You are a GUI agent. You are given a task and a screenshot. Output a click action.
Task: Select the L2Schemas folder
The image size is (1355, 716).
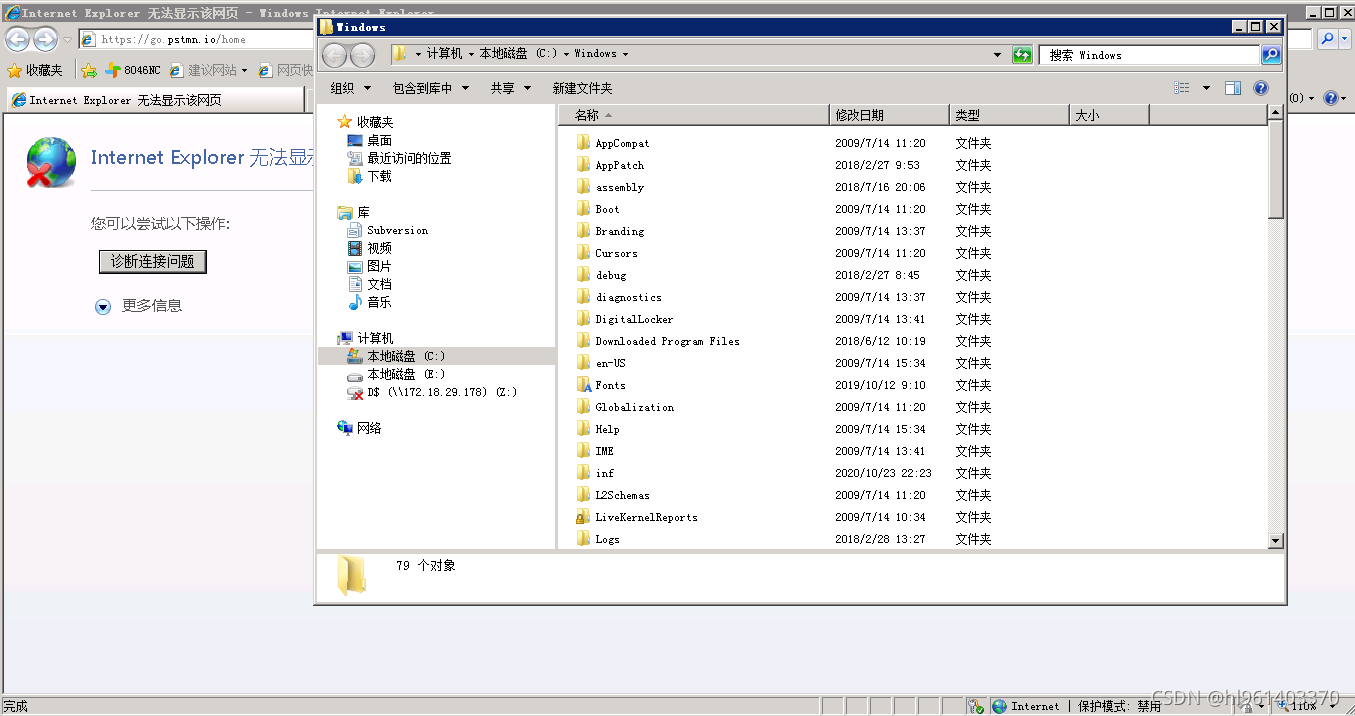click(x=622, y=495)
